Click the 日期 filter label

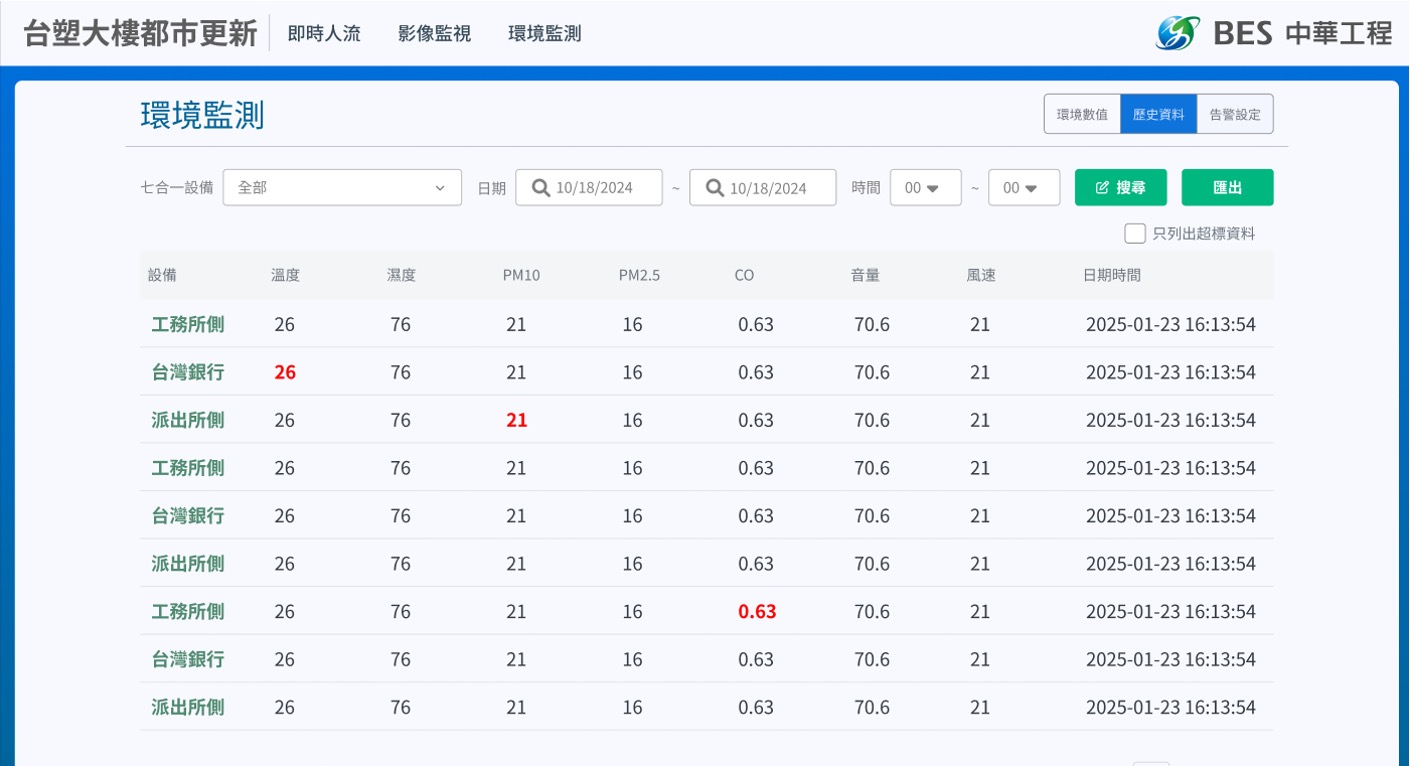[x=491, y=188]
